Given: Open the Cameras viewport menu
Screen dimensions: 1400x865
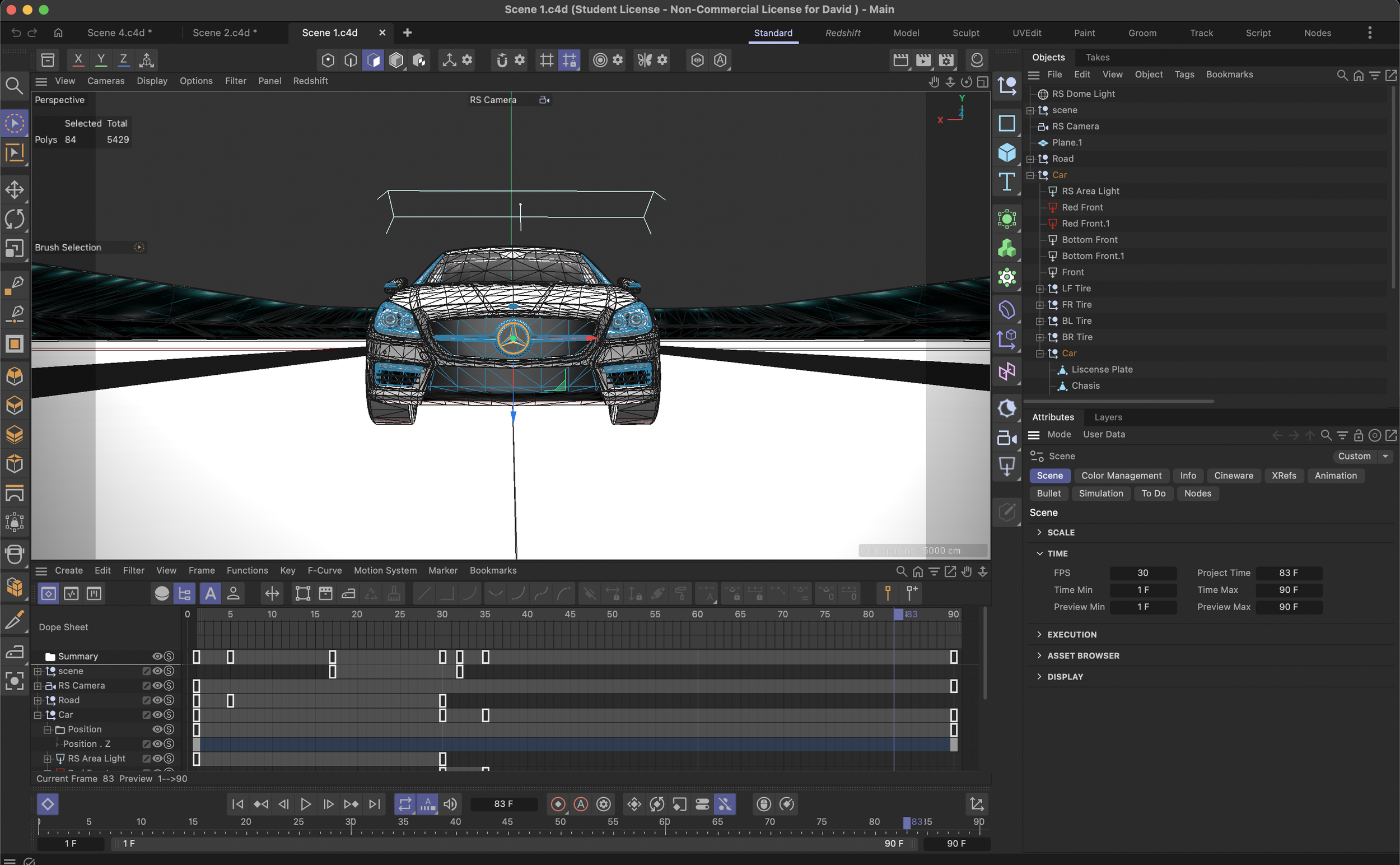Looking at the screenshot, I should 106,81.
